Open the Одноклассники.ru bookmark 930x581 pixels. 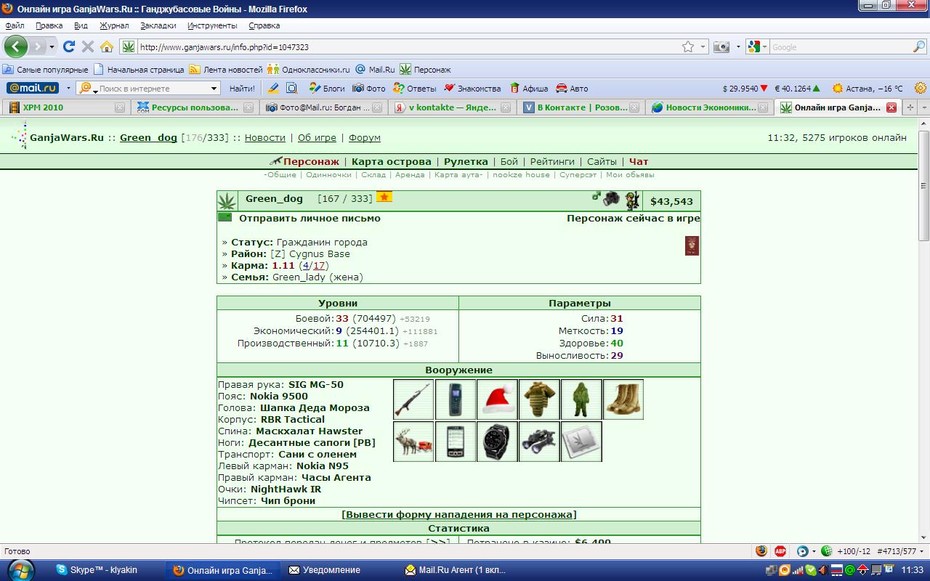(x=308, y=69)
